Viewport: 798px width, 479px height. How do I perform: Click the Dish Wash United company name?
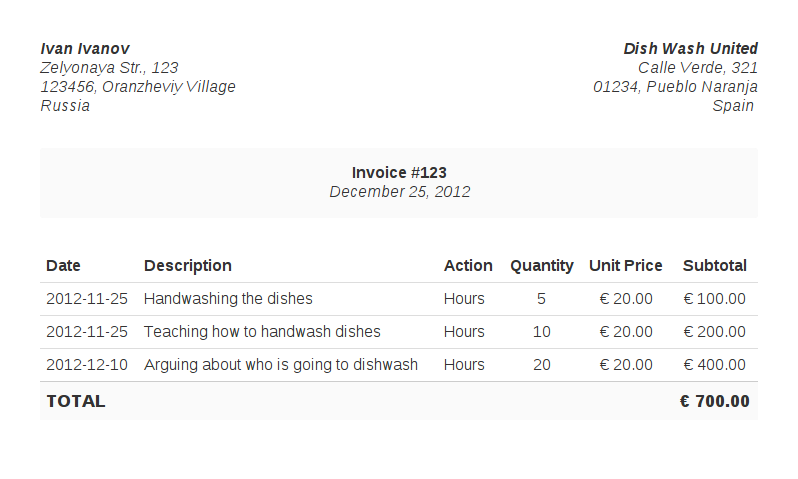click(x=690, y=49)
